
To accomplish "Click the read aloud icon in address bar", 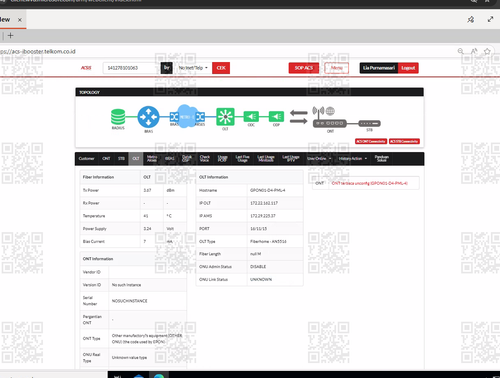I will 474,51.
